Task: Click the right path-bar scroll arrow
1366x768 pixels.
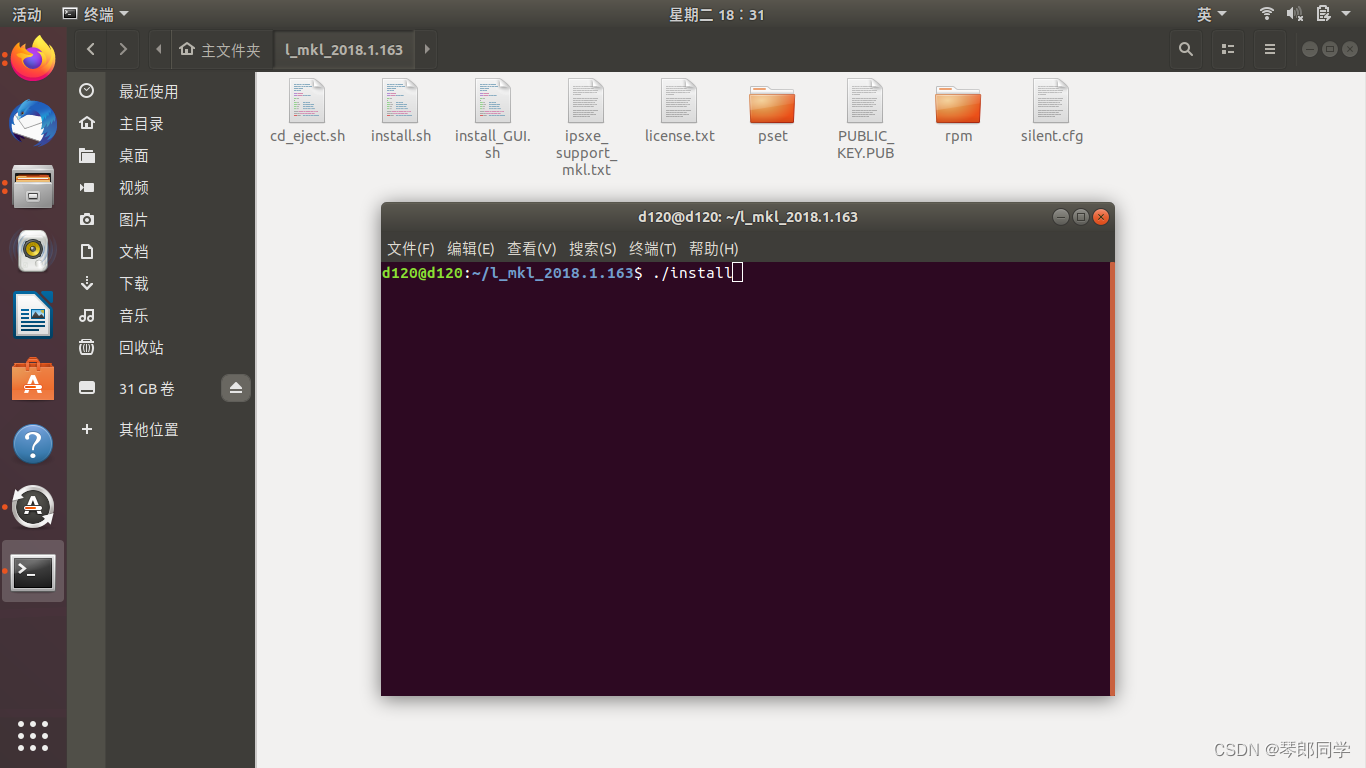Action: [427, 49]
